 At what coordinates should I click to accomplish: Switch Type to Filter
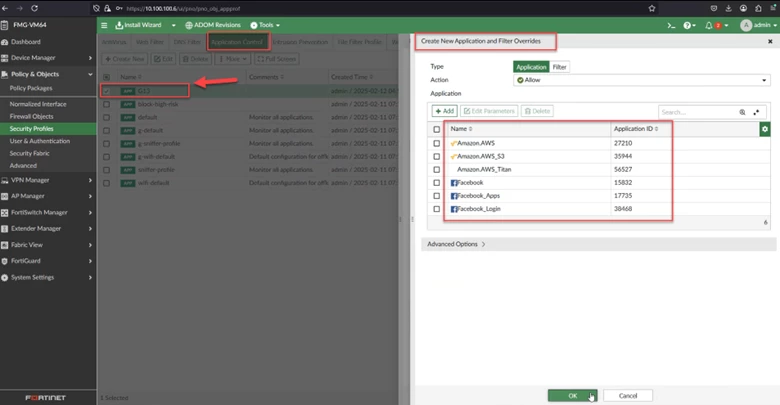(560, 67)
